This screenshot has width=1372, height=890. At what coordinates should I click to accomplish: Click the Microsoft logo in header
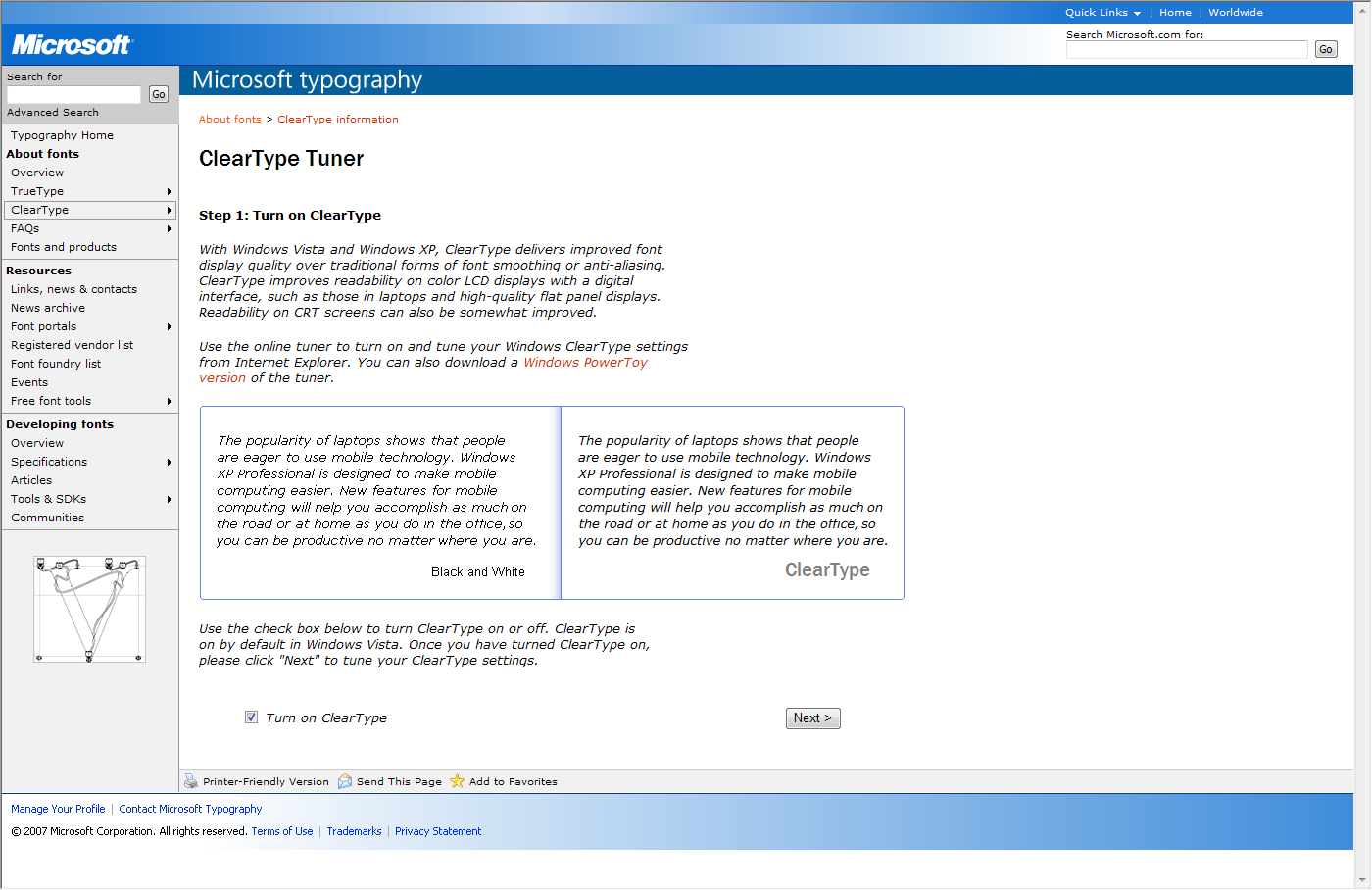72,45
